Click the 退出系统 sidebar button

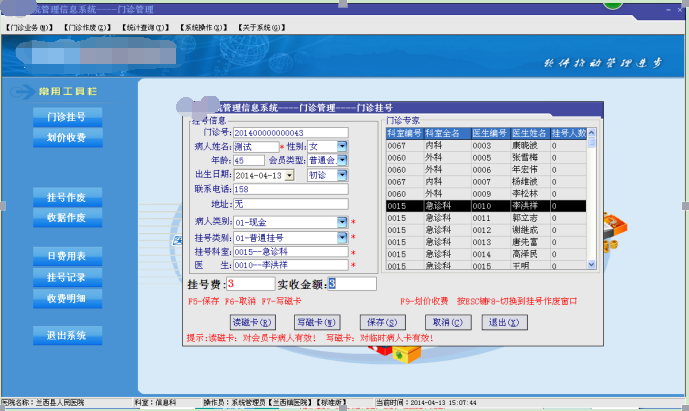pyautogui.click(x=67, y=335)
